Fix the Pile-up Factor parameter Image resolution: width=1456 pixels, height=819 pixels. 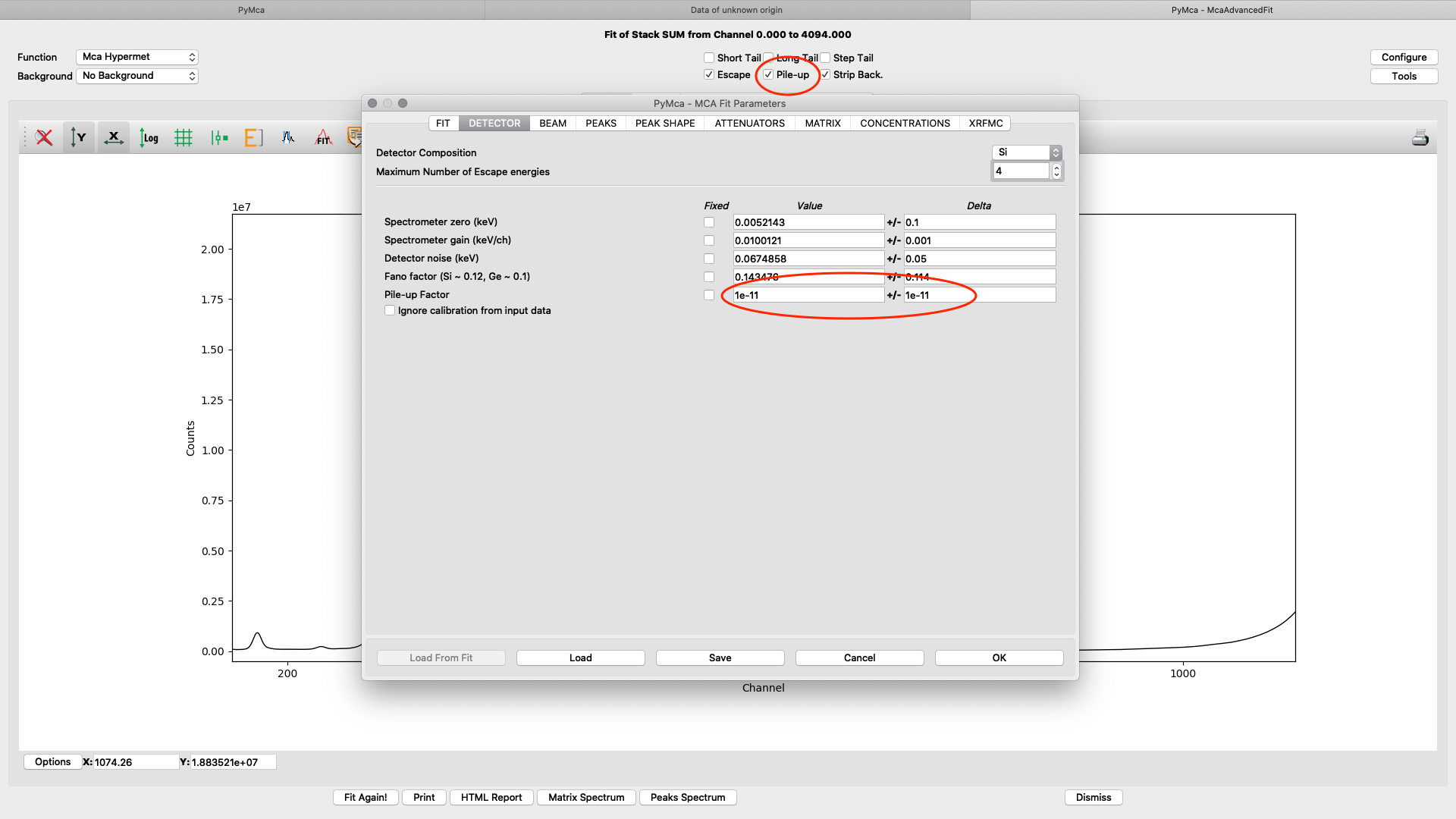(x=709, y=295)
